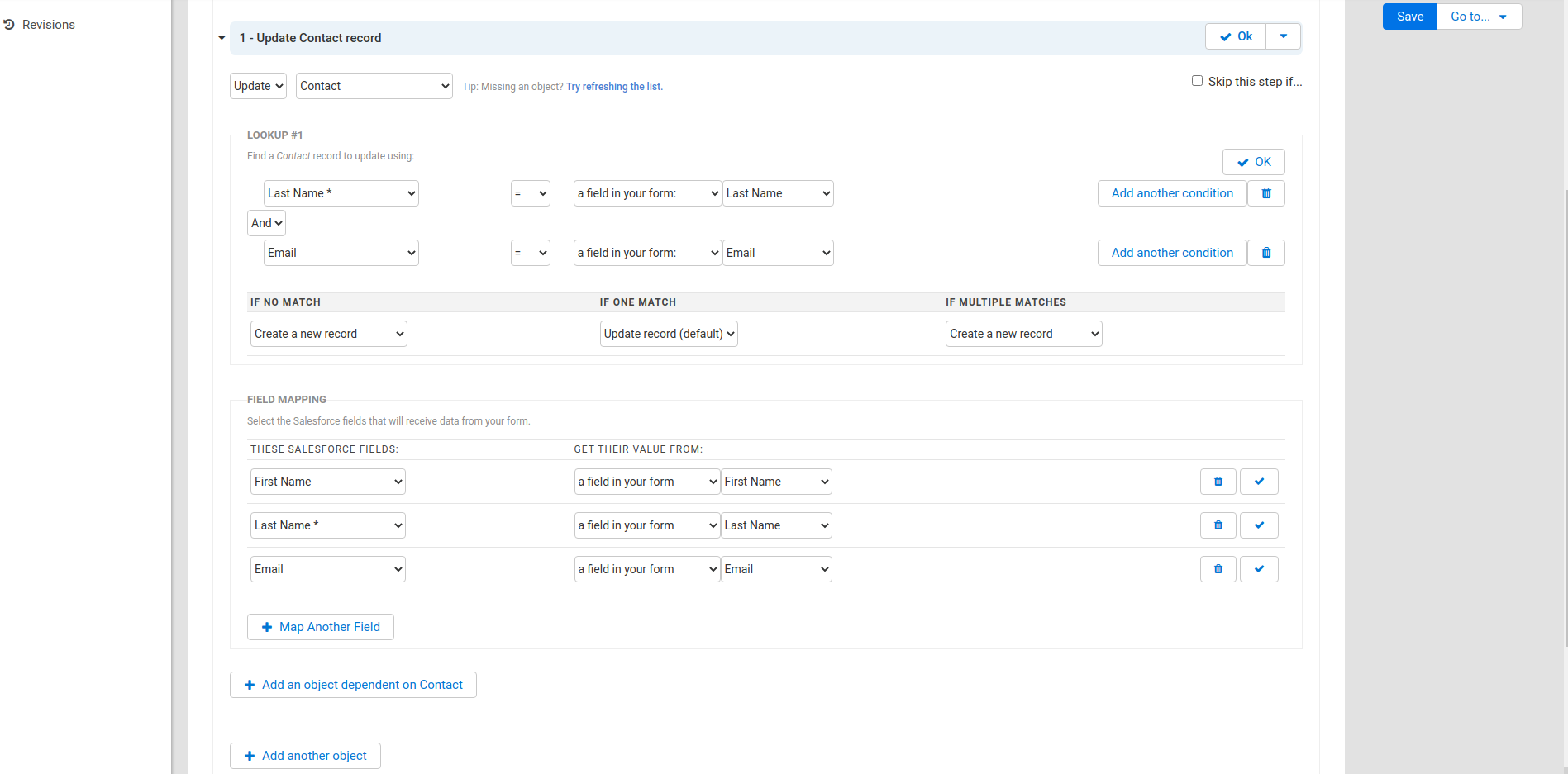Screen dimensions: 1568x774
Task: Click OK in the Lookup #1 section
Action: (1254, 162)
